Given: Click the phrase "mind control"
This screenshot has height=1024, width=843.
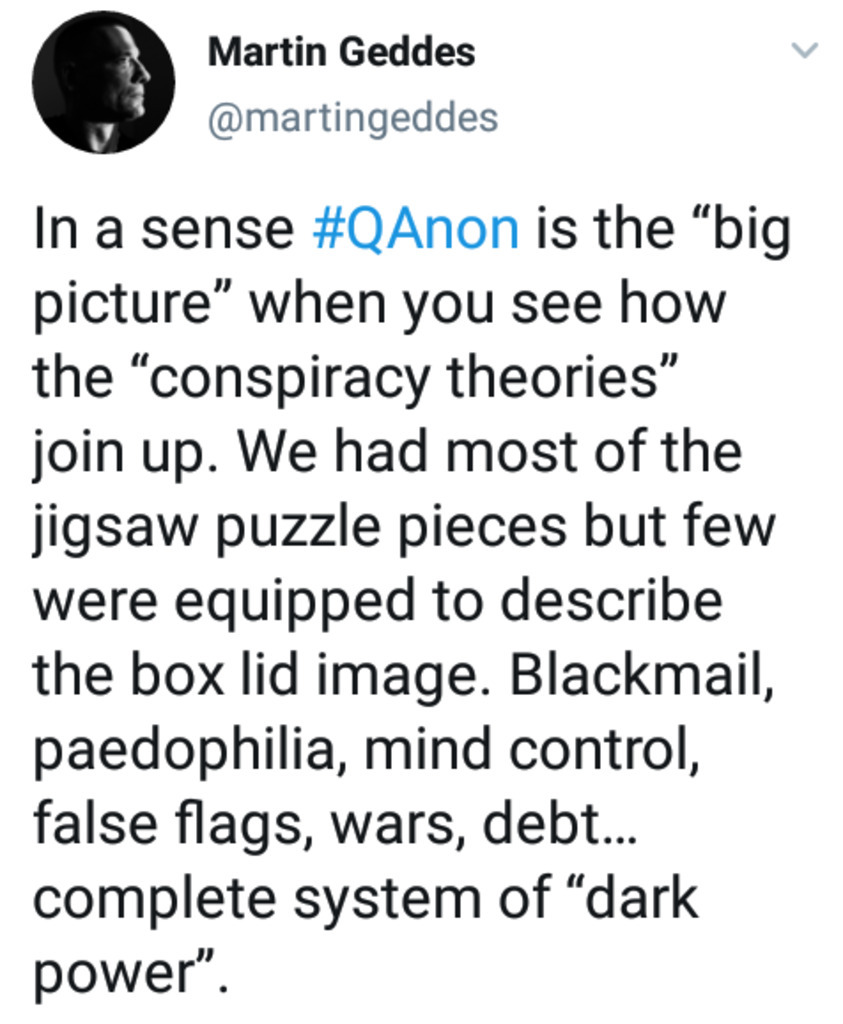Looking at the screenshot, I should [x=531, y=749].
